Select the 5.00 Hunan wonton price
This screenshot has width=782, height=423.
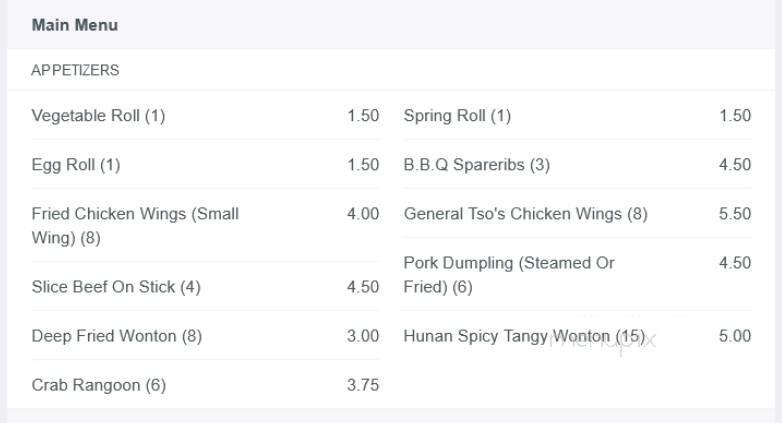[735, 336]
